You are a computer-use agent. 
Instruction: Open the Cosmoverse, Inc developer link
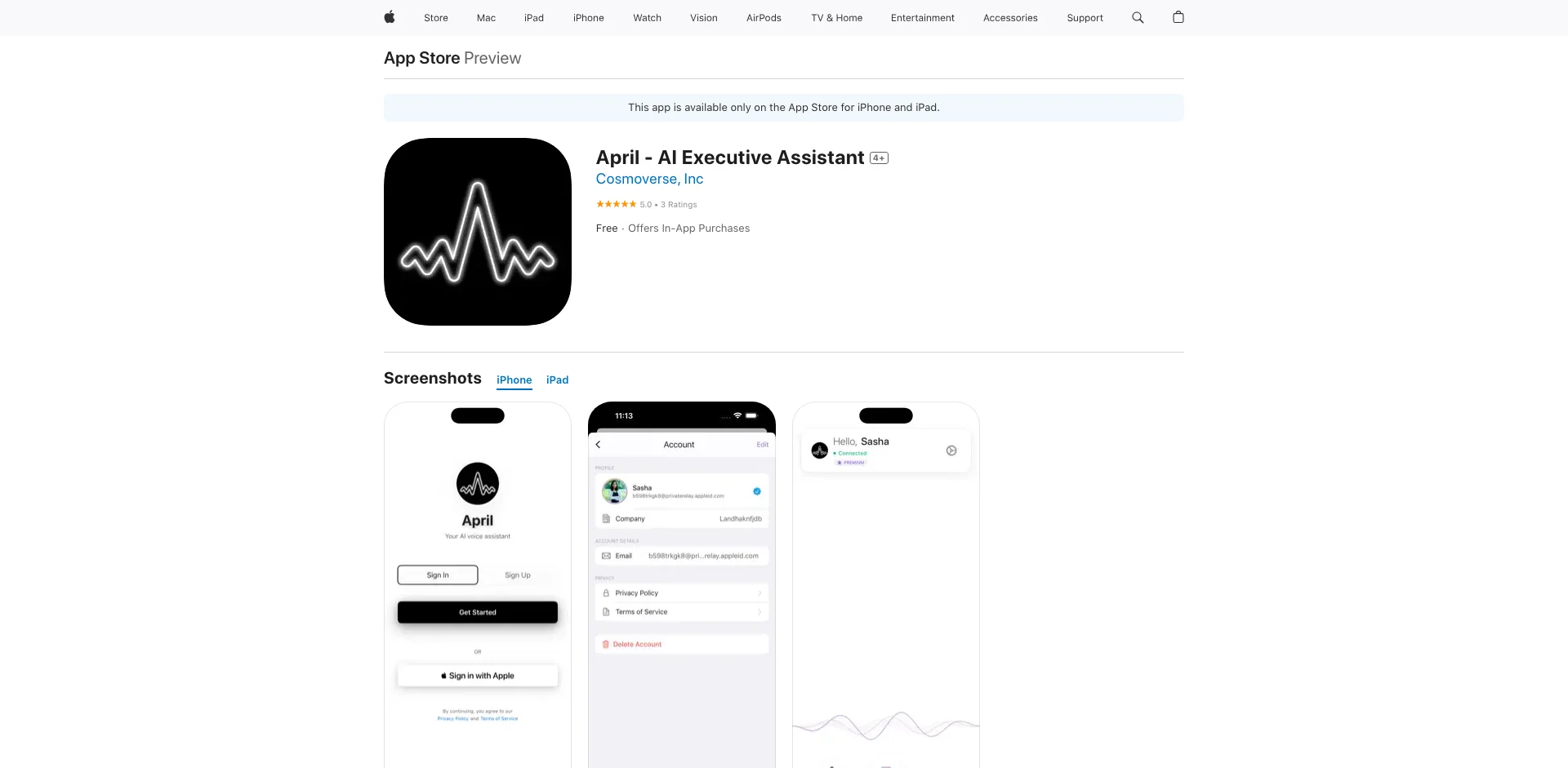pyautogui.click(x=649, y=180)
